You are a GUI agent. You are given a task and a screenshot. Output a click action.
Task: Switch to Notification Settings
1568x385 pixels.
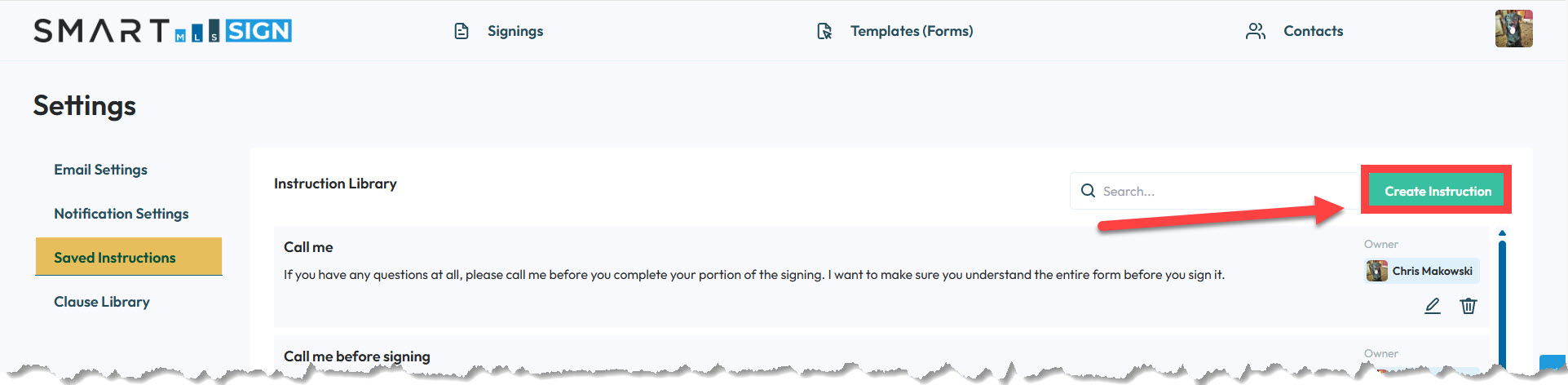click(121, 214)
